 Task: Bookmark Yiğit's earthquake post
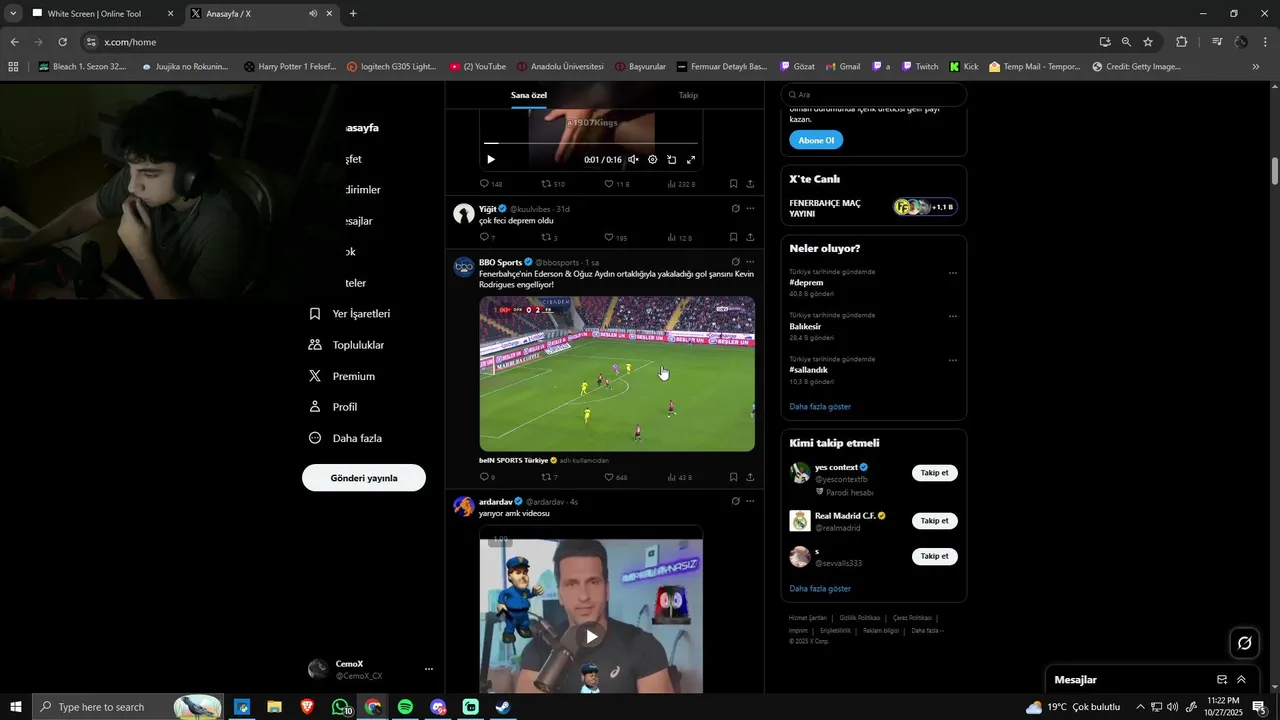(x=733, y=238)
